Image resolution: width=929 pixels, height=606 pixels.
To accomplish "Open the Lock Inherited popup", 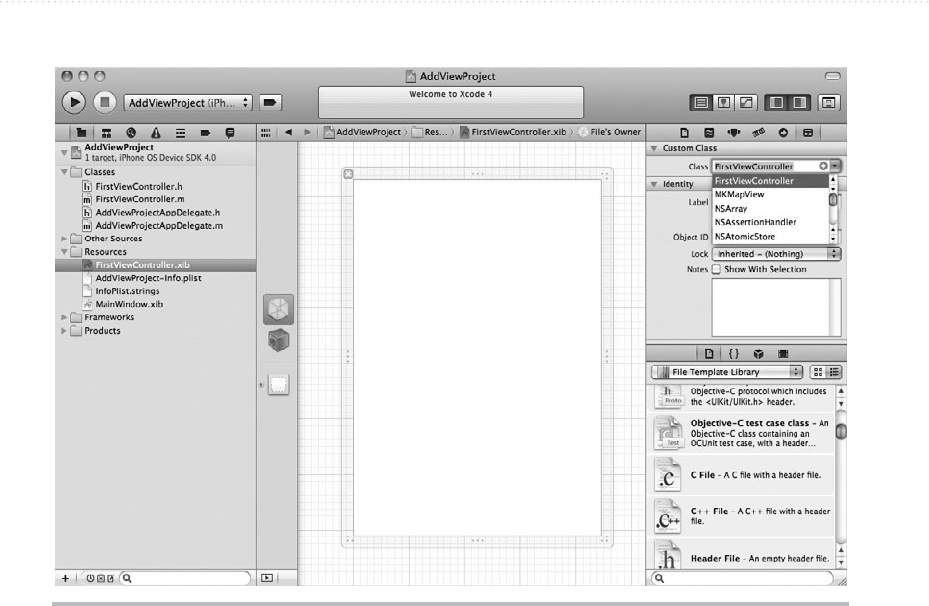I will click(x=776, y=254).
